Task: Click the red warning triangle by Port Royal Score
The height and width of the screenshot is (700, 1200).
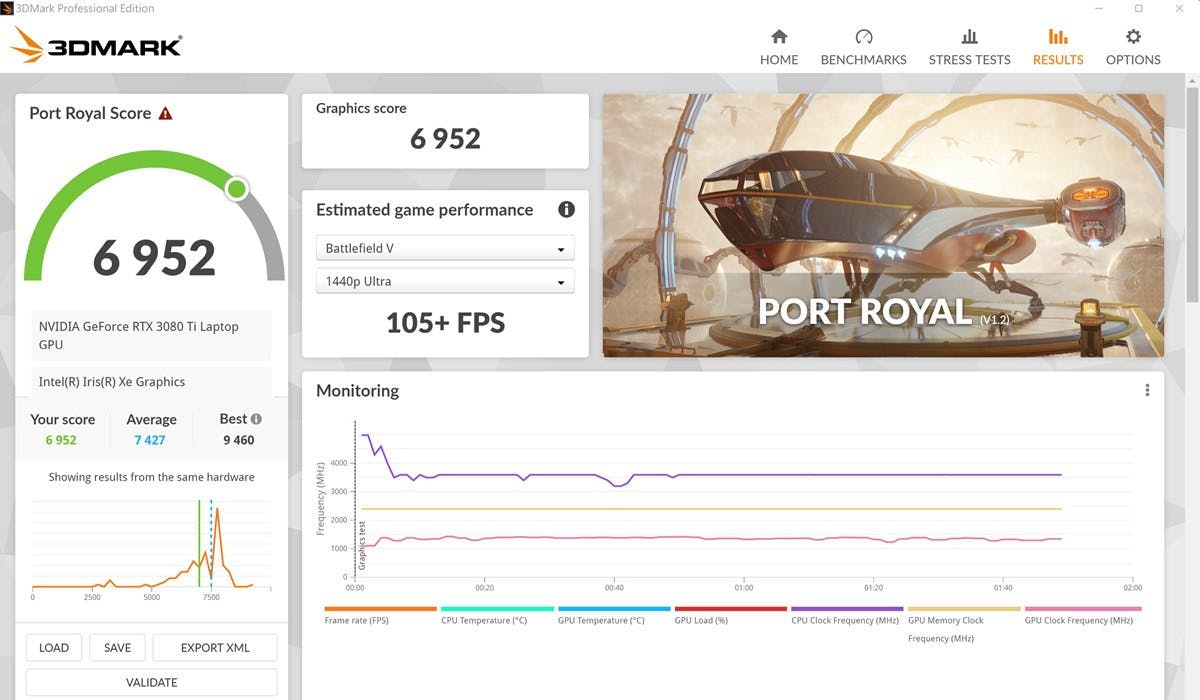Action: point(166,113)
